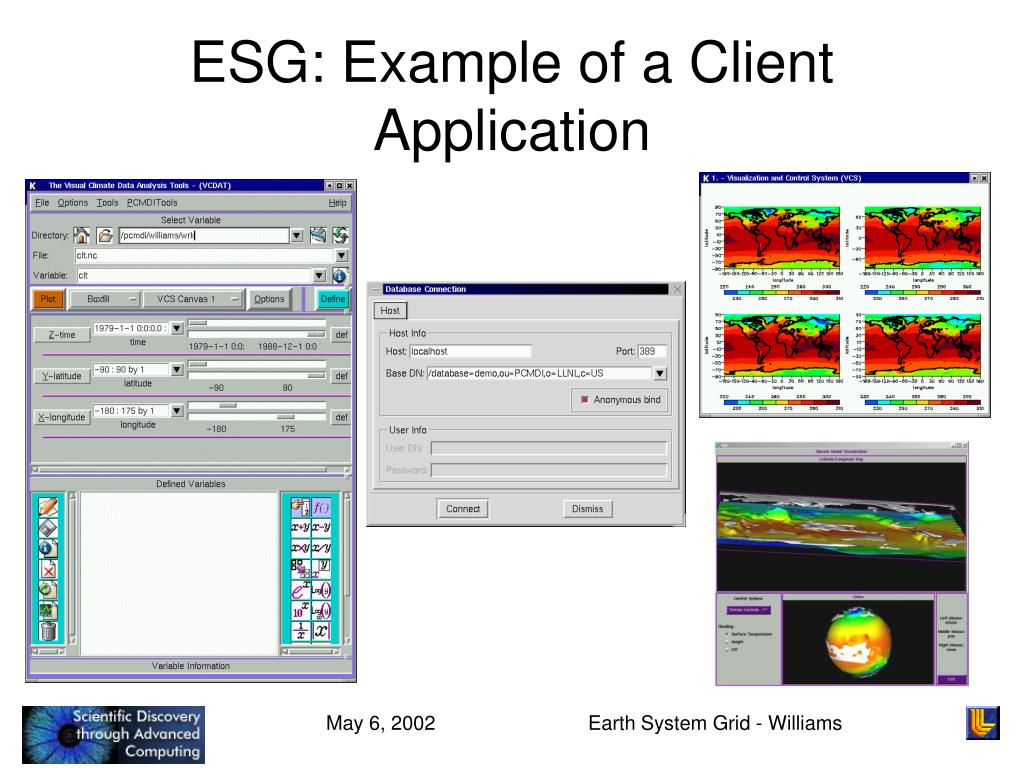Select the Host tab in Database Connection
Screen dimensions: 1024x768
[390, 311]
